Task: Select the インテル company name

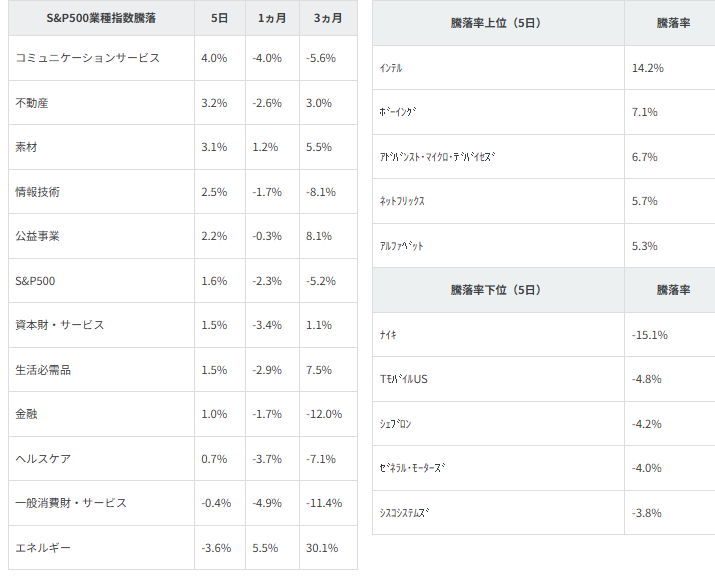Action: click(x=392, y=68)
